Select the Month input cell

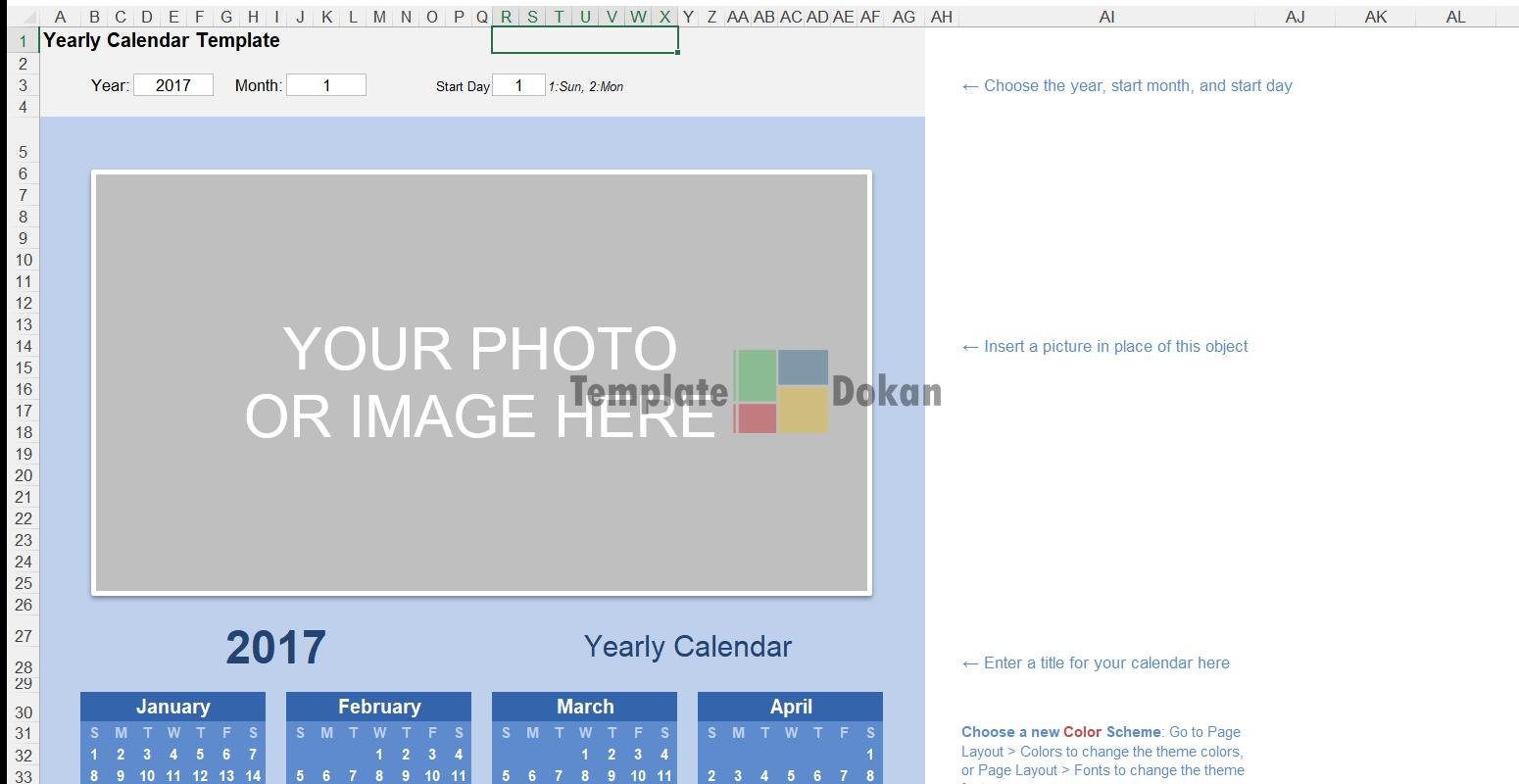coord(326,85)
